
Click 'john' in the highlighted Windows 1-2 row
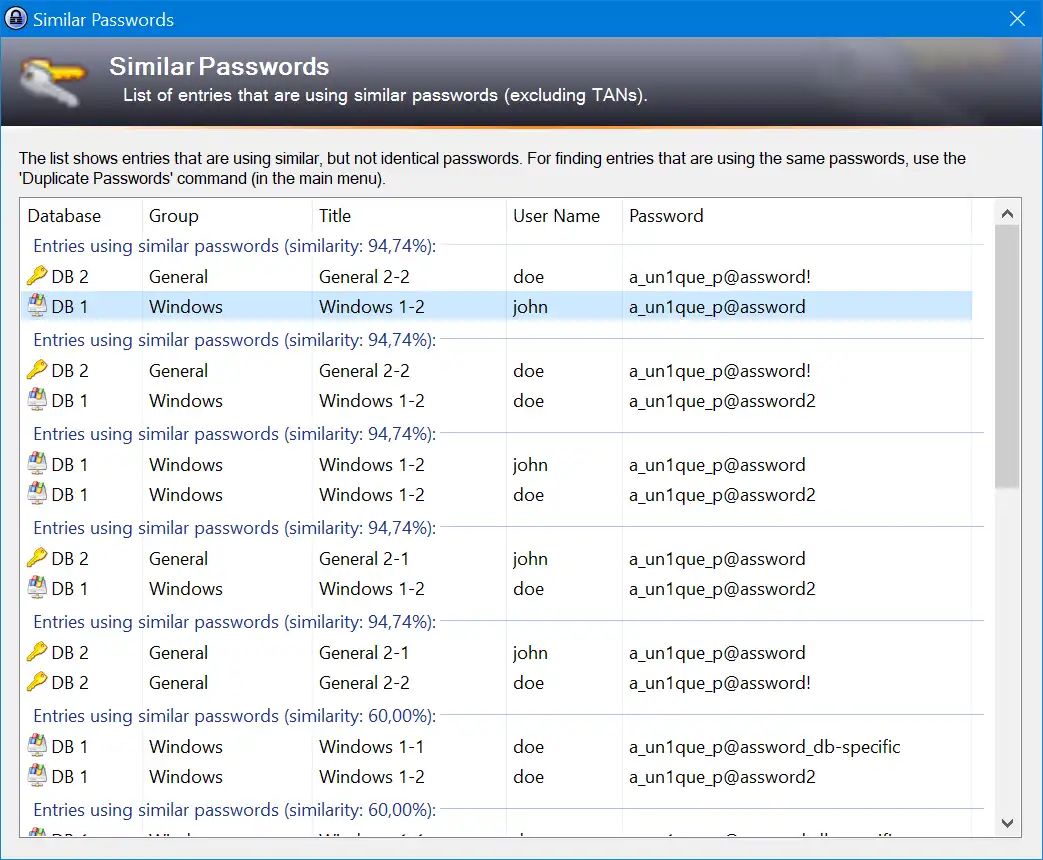530,307
